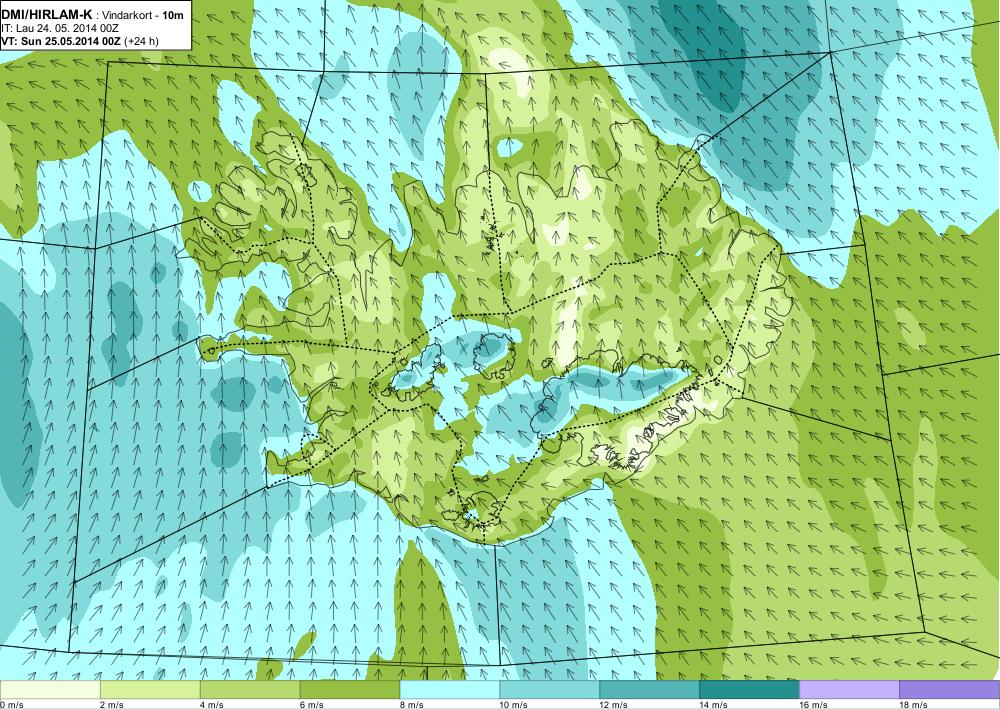Click the 14–16 m/s dark teal swatch

pyautogui.click(x=749, y=690)
